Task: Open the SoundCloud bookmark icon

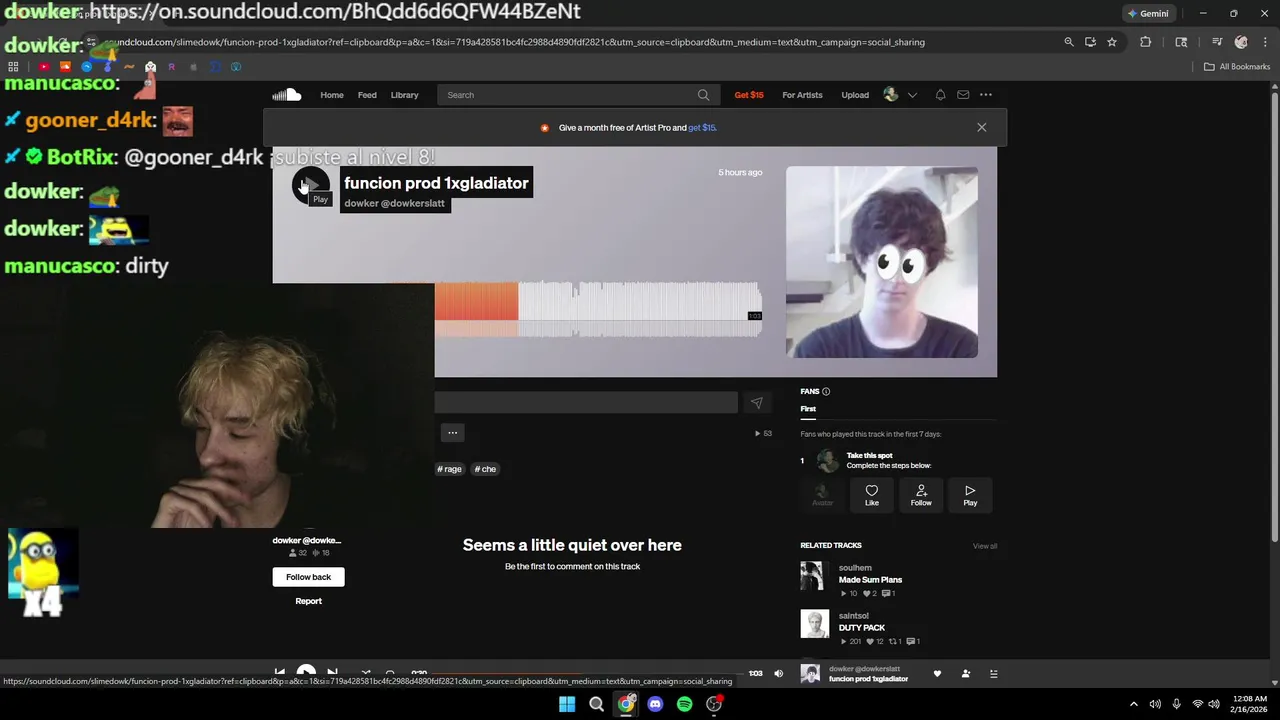Action: (x=65, y=67)
